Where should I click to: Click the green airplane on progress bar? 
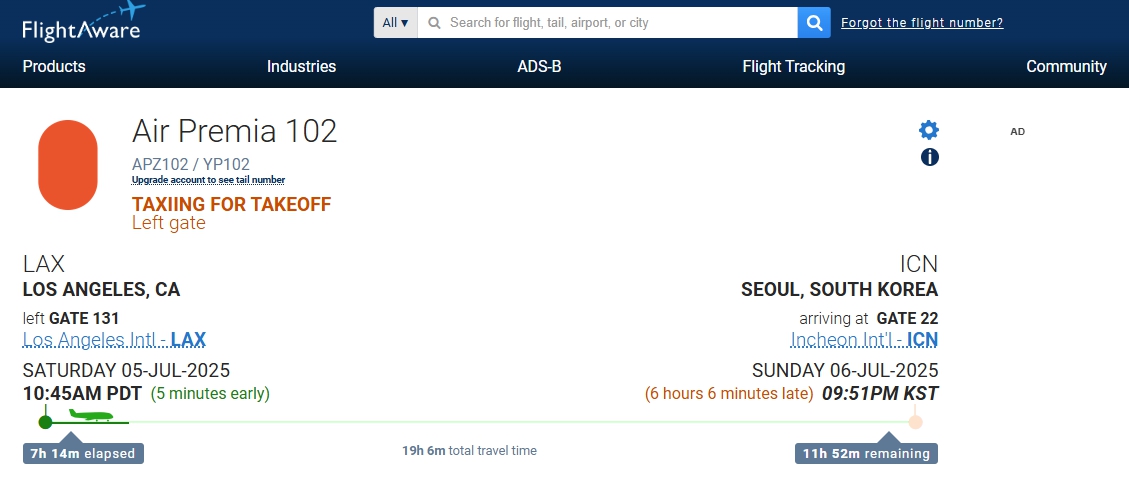(x=91, y=415)
